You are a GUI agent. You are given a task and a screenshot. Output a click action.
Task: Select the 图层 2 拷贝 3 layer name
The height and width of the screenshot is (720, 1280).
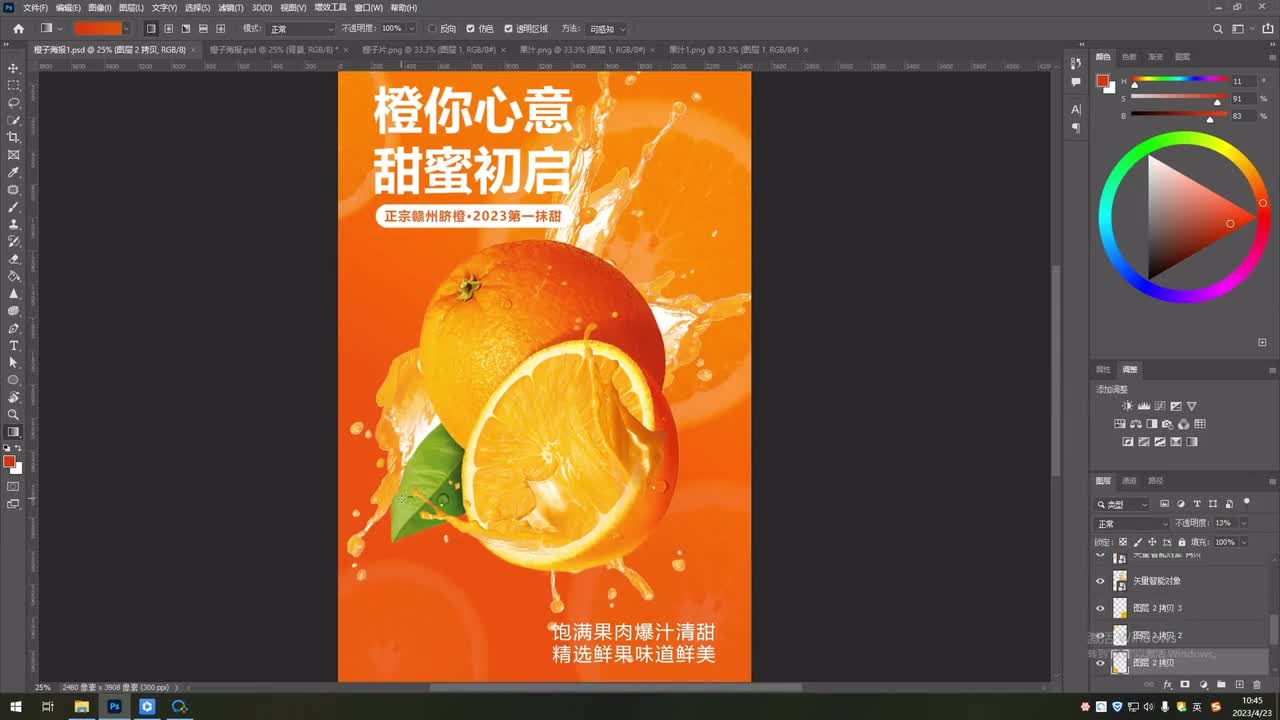[1158, 608]
